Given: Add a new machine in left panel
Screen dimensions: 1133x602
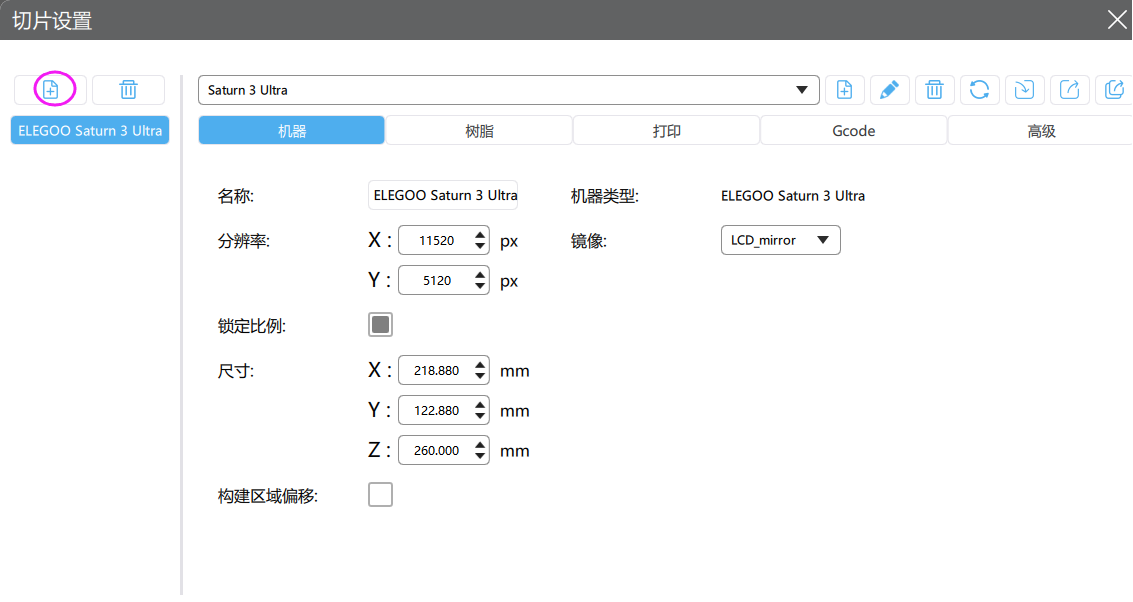Looking at the screenshot, I should click(x=50, y=90).
